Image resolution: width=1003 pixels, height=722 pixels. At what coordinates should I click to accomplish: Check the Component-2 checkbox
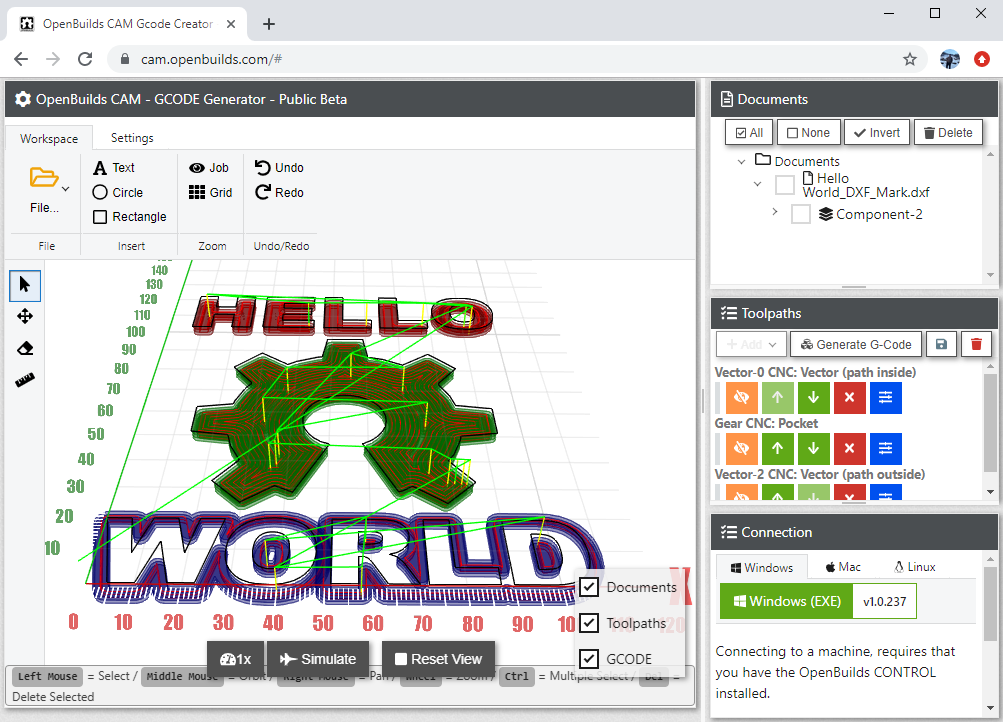(800, 214)
